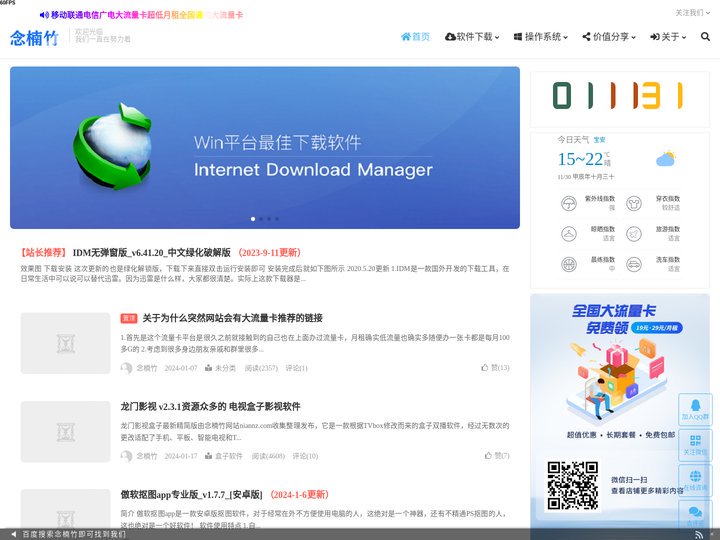Click the airplane icon 旅游指数
The height and width of the screenshot is (540, 720).
pyautogui.click(x=634, y=234)
